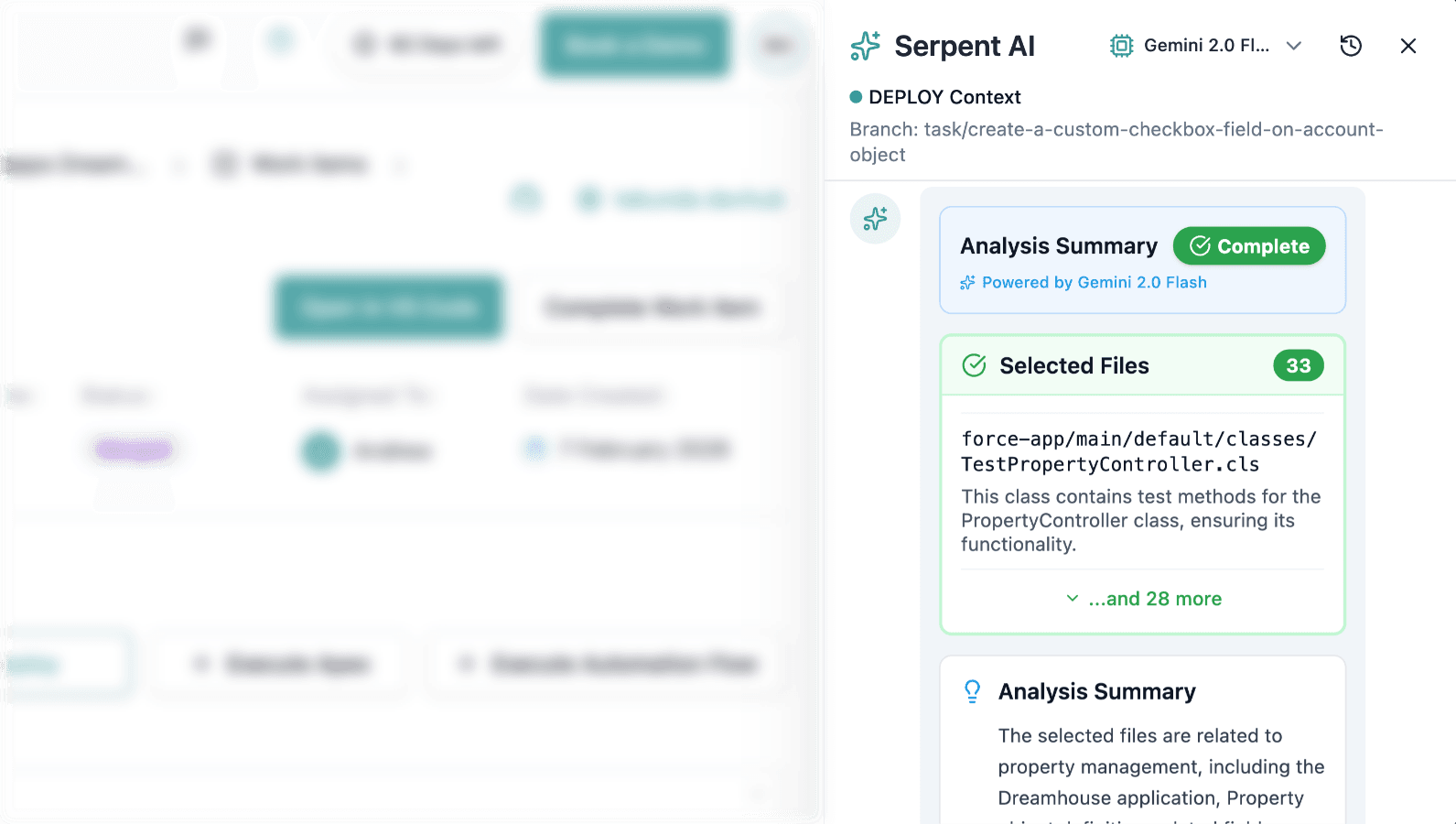This screenshot has width=1456, height=824.
Task: Click the Serpent AI sparkle logo
Action: (x=865, y=46)
